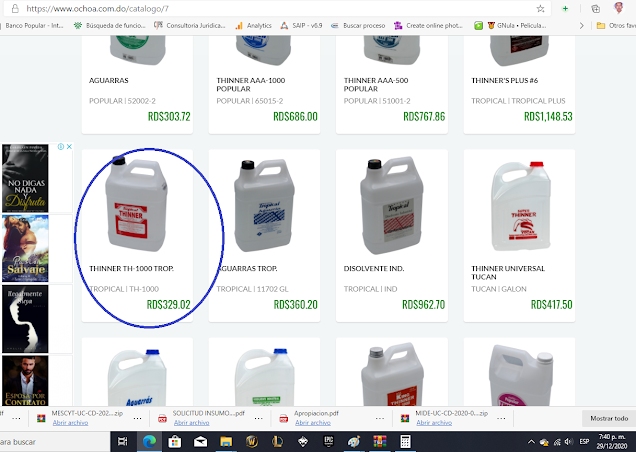
Task: Open options menu for the MIDE-UC-CD zip download
Action: point(501,418)
